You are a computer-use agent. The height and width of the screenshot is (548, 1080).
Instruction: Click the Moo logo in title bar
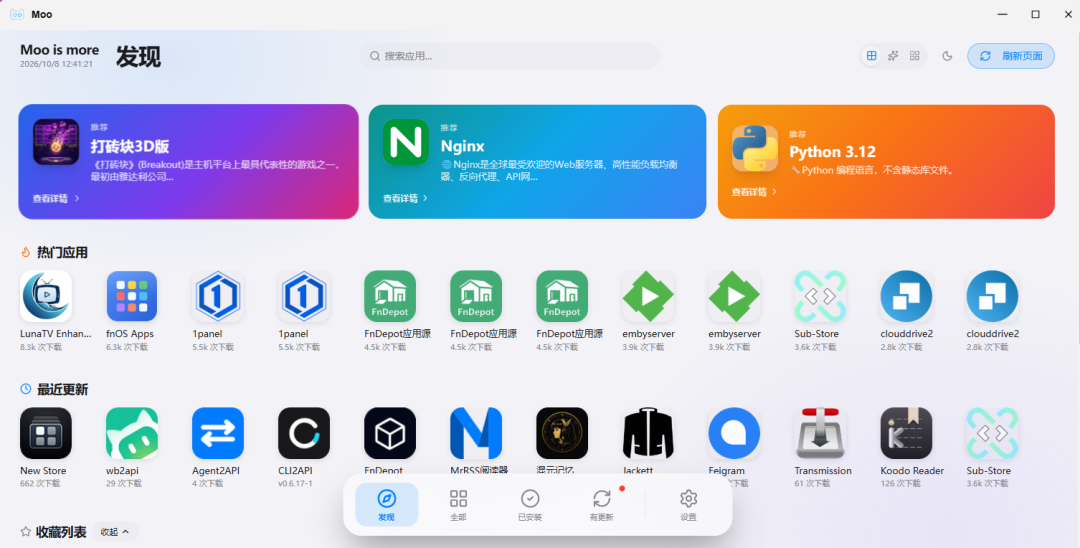click(x=17, y=14)
